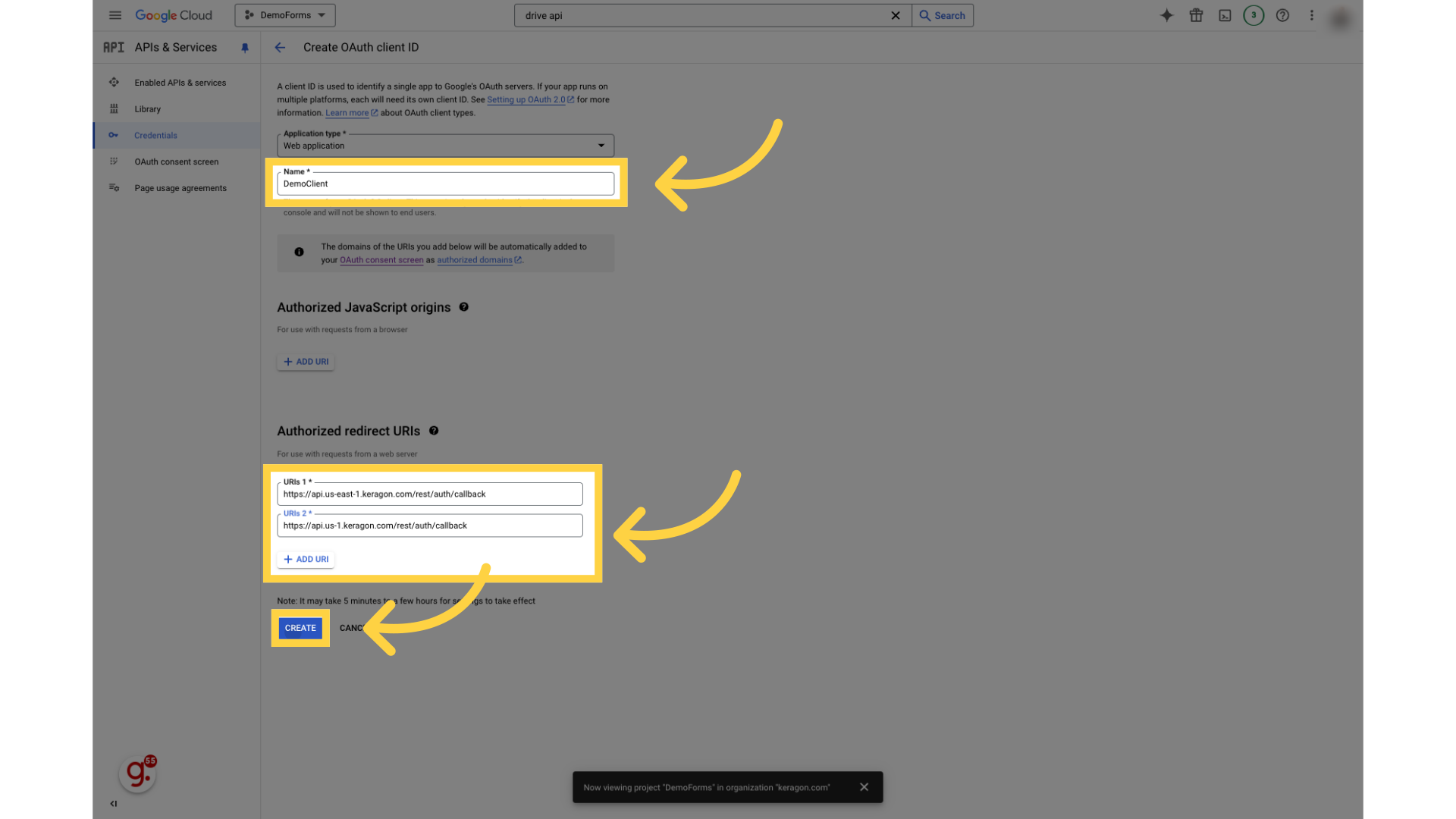Click the Create OAuth client ID title
Viewport: 1456px width, 819px height.
point(361,47)
